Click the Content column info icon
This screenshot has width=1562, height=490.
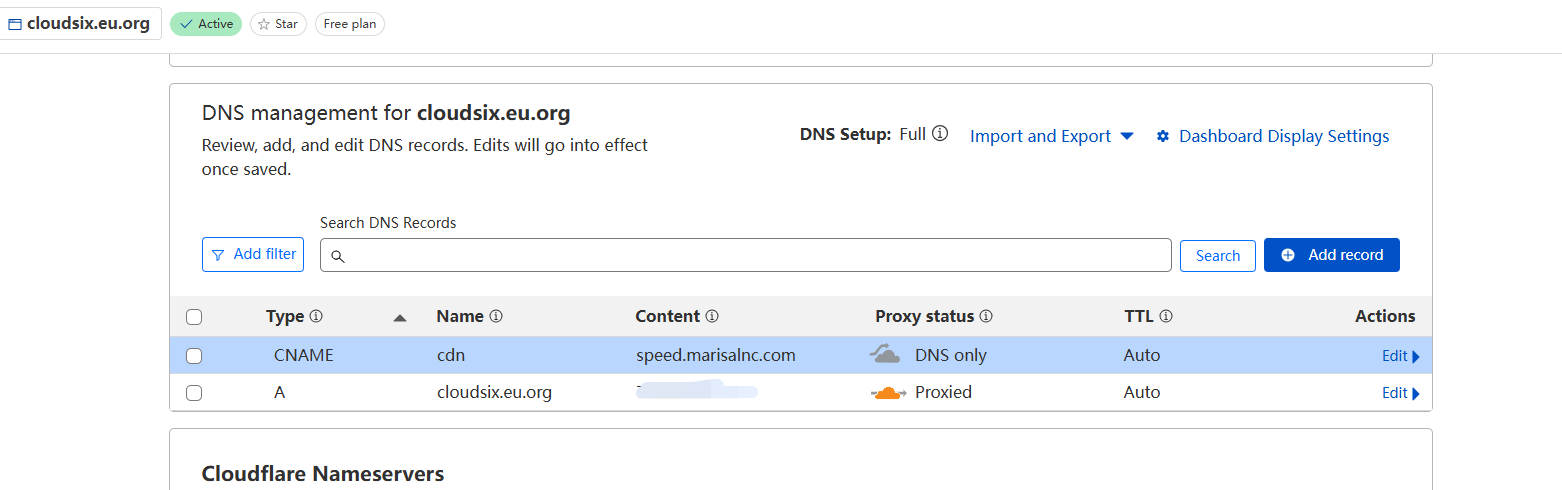coord(712,316)
